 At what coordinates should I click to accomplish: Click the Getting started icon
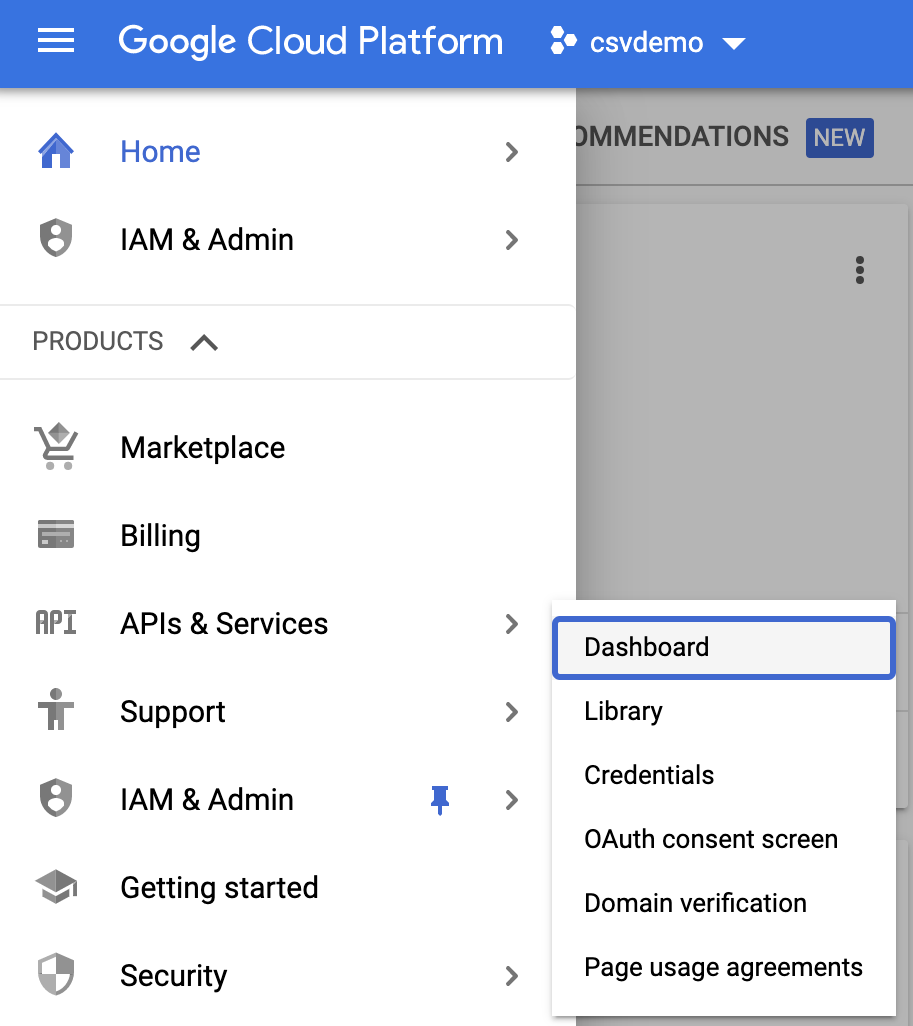[57, 887]
